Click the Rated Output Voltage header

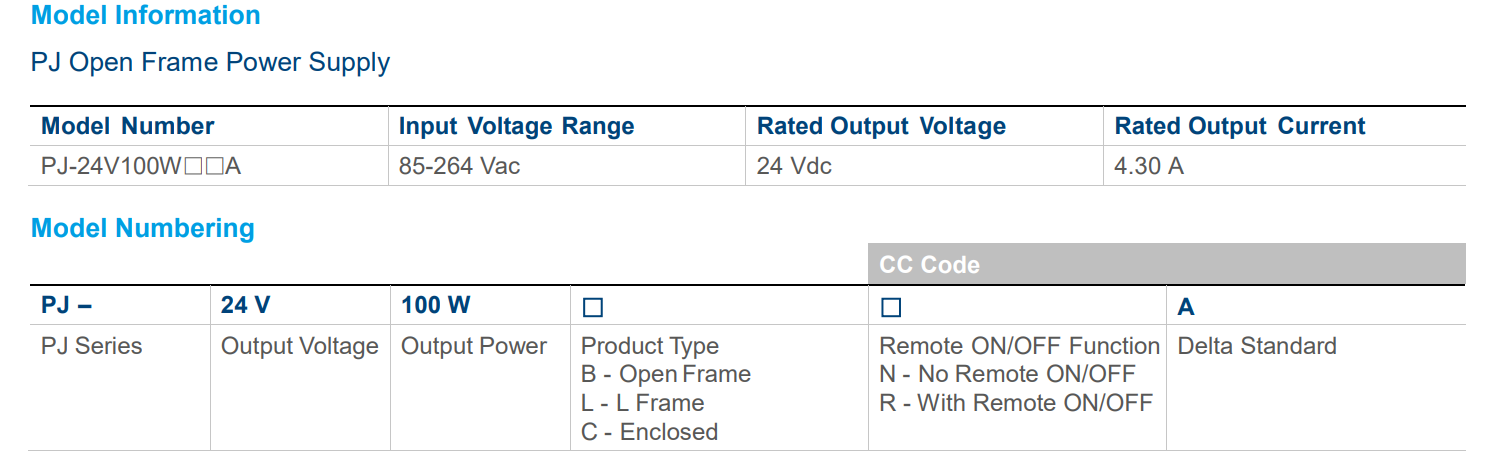(x=881, y=126)
